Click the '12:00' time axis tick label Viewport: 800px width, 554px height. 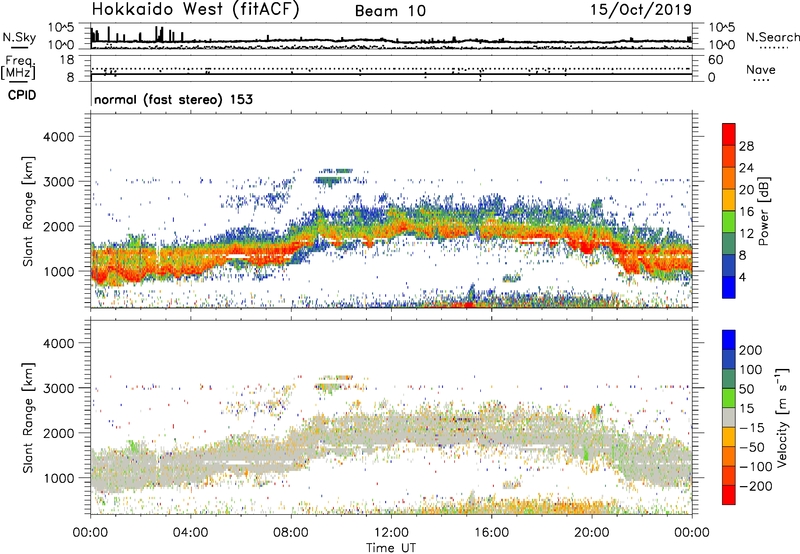tap(391, 533)
